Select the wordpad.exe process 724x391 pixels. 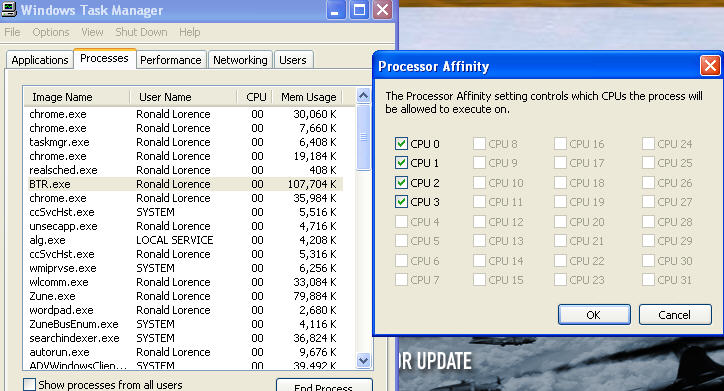coord(61,310)
